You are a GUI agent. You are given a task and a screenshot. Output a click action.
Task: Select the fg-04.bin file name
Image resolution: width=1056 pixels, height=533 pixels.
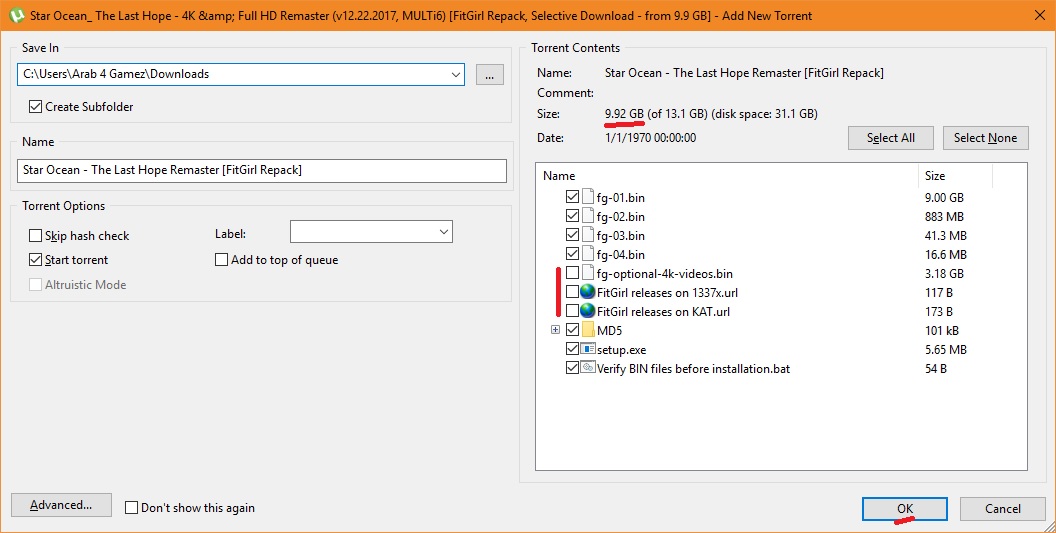(620, 255)
